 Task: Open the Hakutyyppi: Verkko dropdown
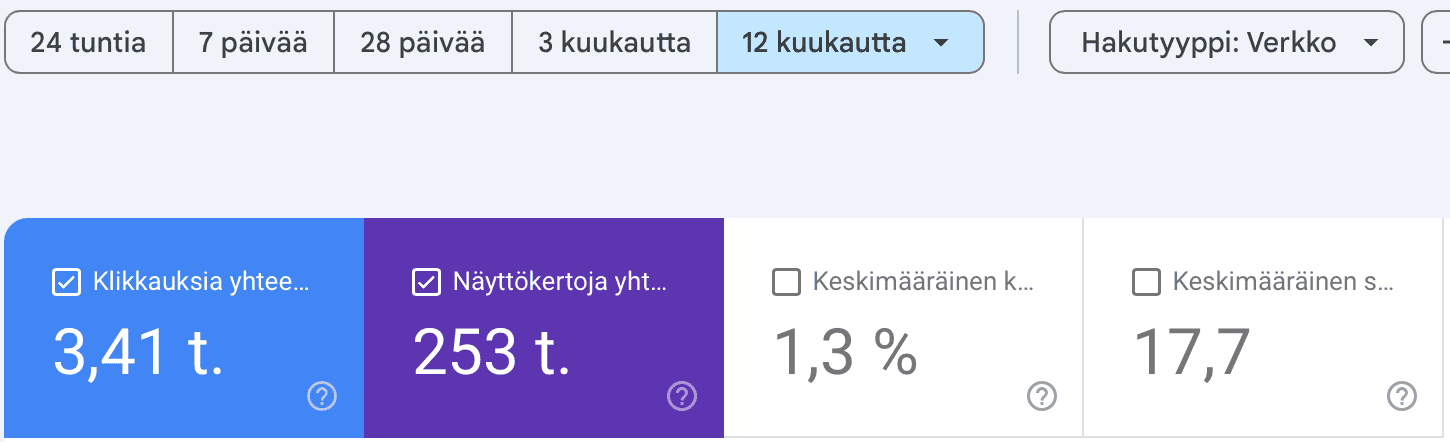(x=1226, y=43)
